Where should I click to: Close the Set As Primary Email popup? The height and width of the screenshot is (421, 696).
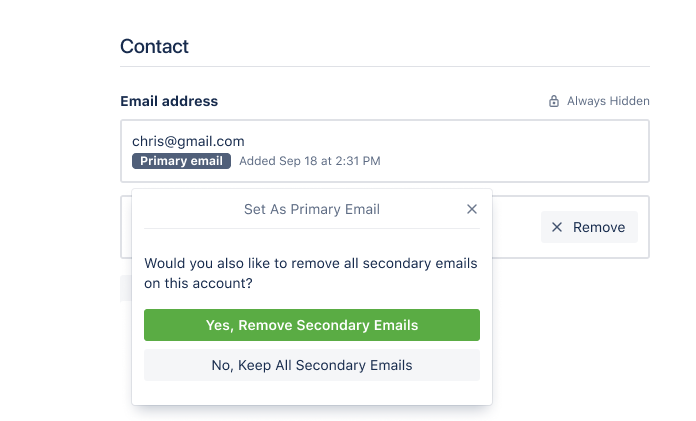tap(472, 209)
